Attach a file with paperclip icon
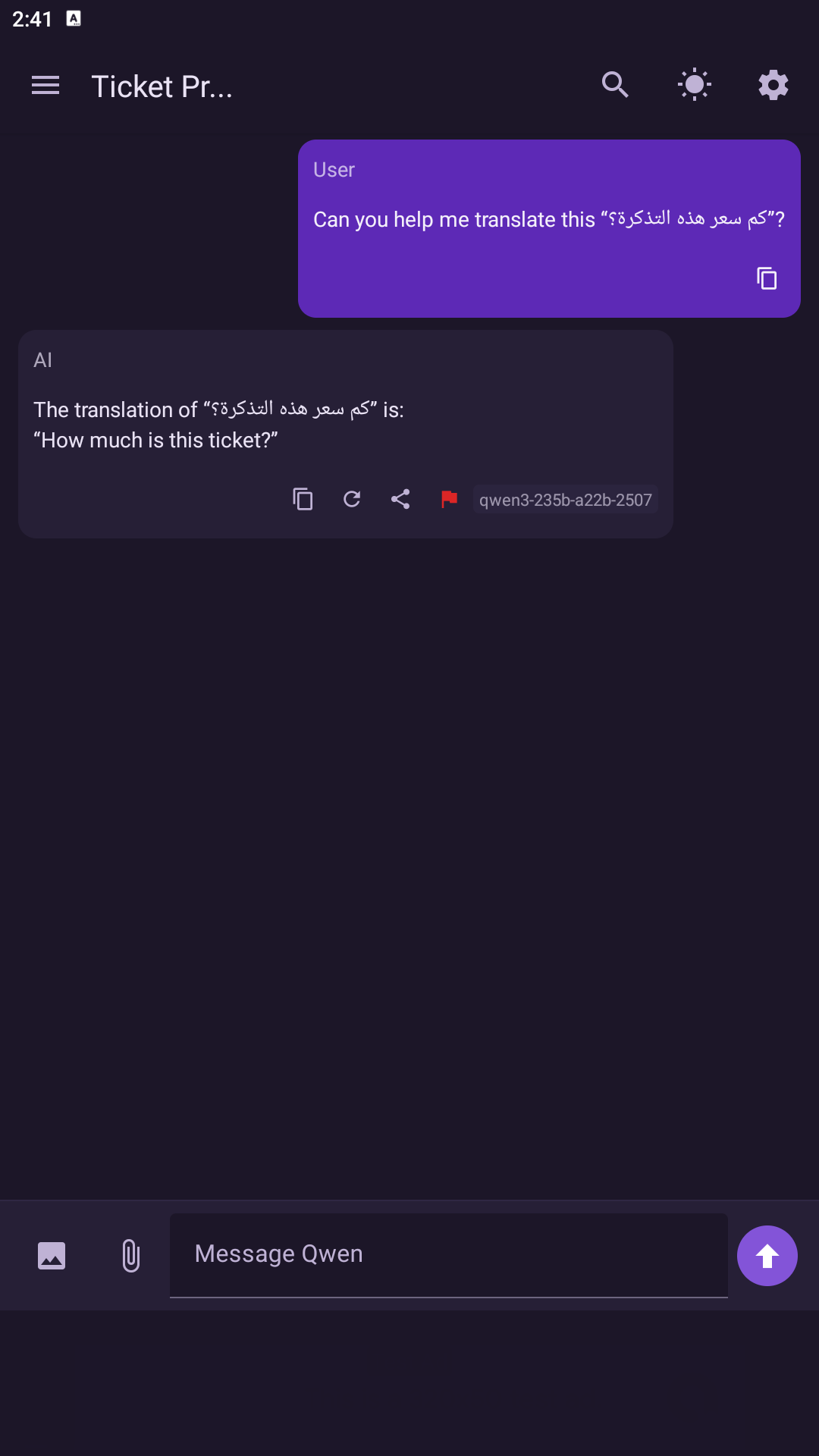This screenshot has height=1456, width=819. [130, 1256]
